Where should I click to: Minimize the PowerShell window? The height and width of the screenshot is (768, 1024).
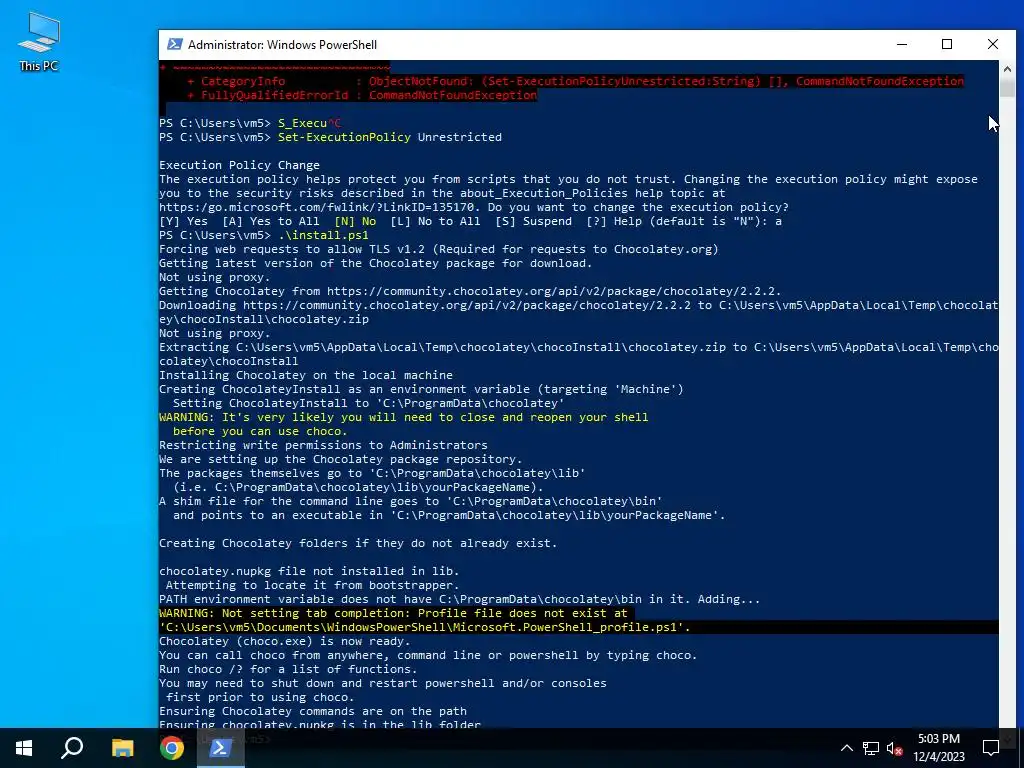click(902, 44)
